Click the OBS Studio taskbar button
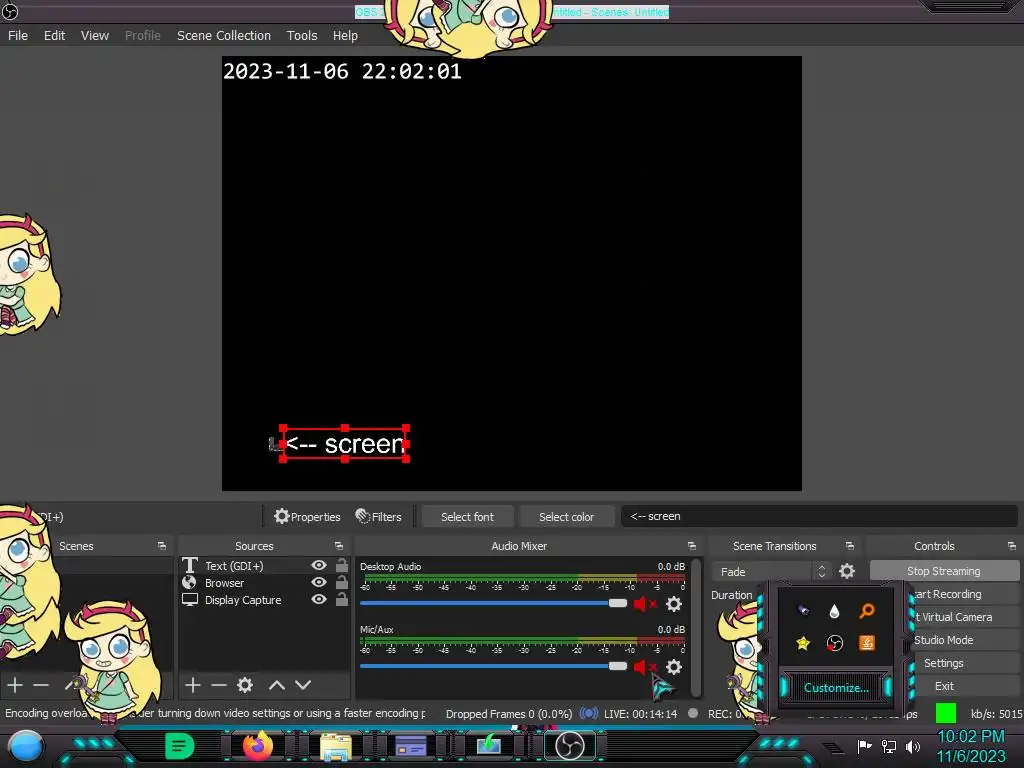The height and width of the screenshot is (768, 1024). tap(569, 746)
